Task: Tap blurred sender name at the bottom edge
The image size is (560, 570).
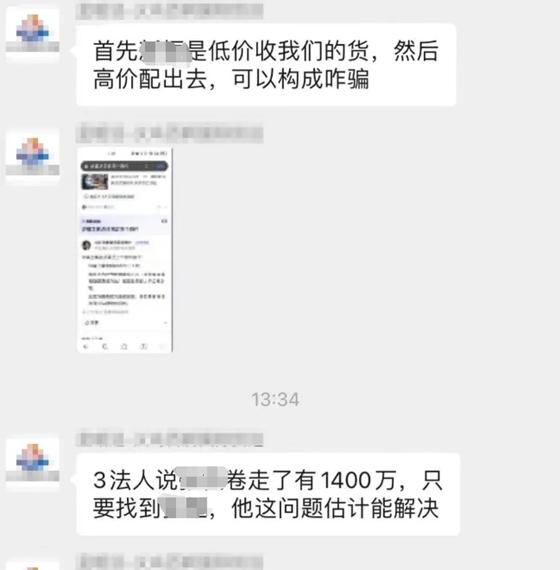Action: (x=170, y=561)
